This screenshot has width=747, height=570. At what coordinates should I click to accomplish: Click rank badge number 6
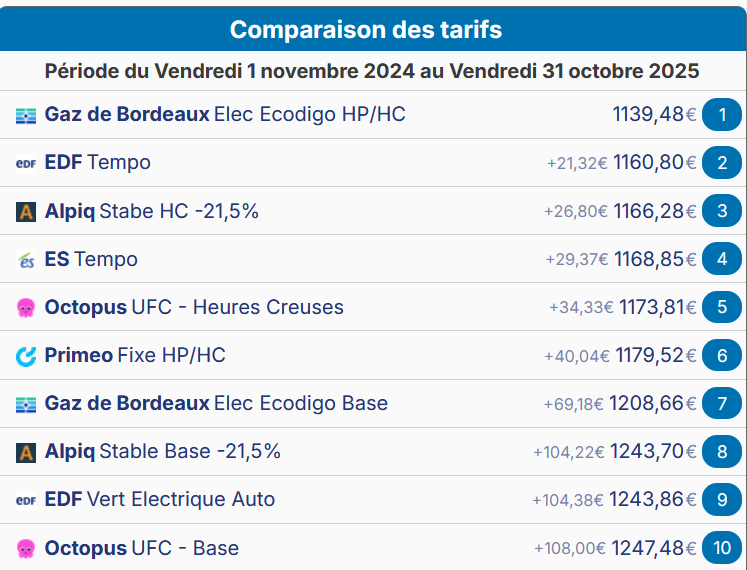coord(722,356)
